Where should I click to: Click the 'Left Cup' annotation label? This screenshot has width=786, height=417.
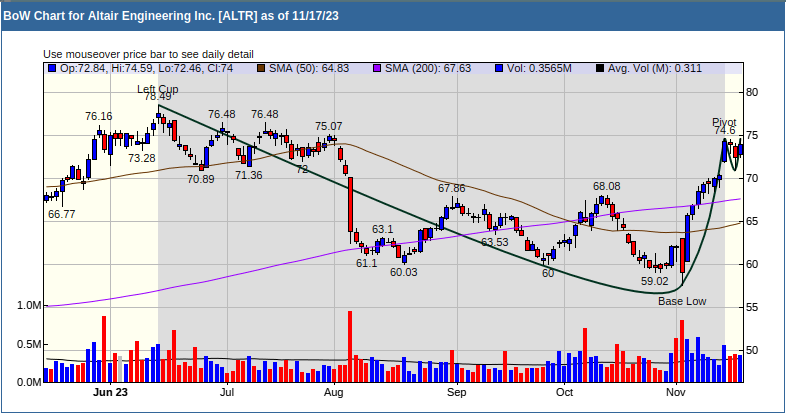tap(158, 89)
